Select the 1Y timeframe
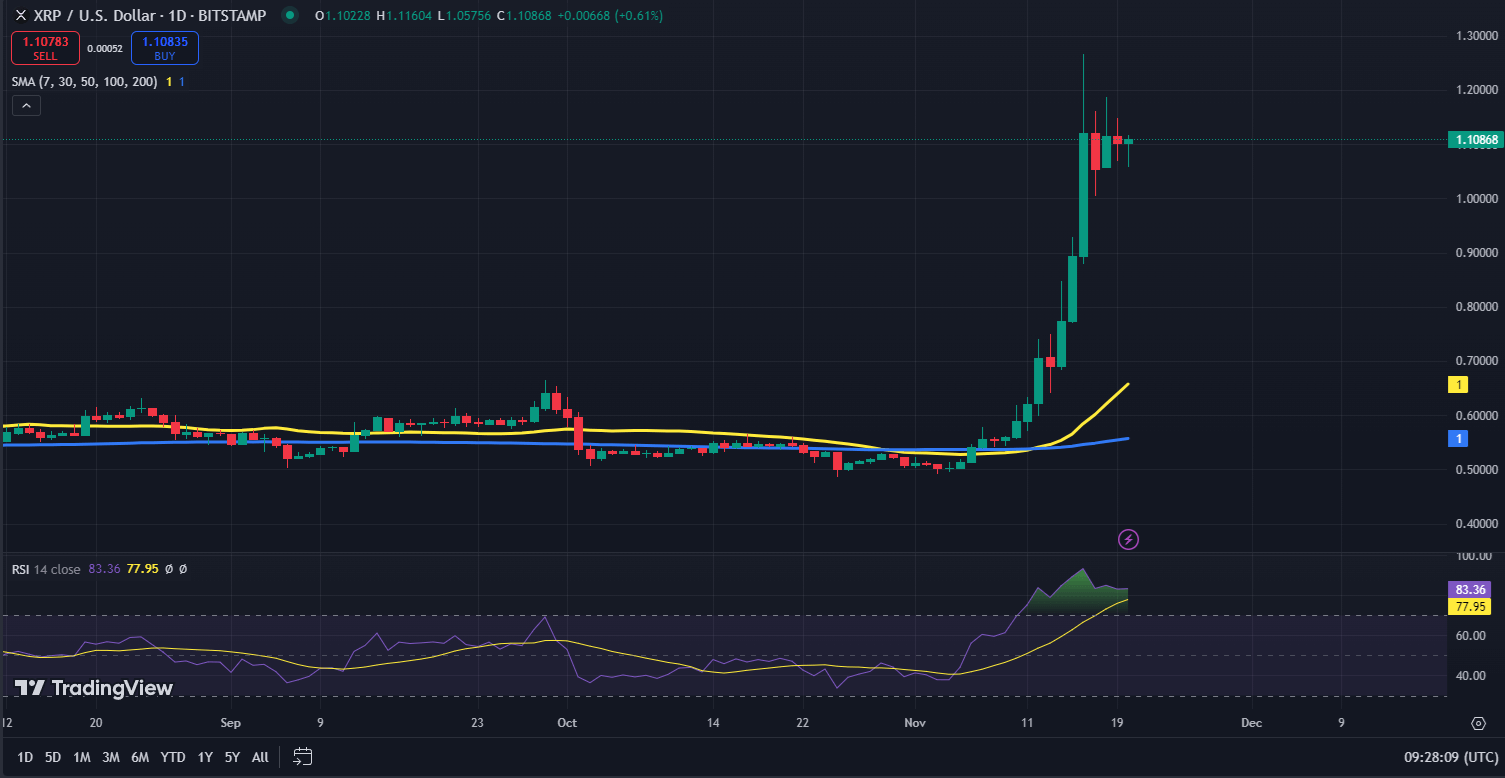 205,757
